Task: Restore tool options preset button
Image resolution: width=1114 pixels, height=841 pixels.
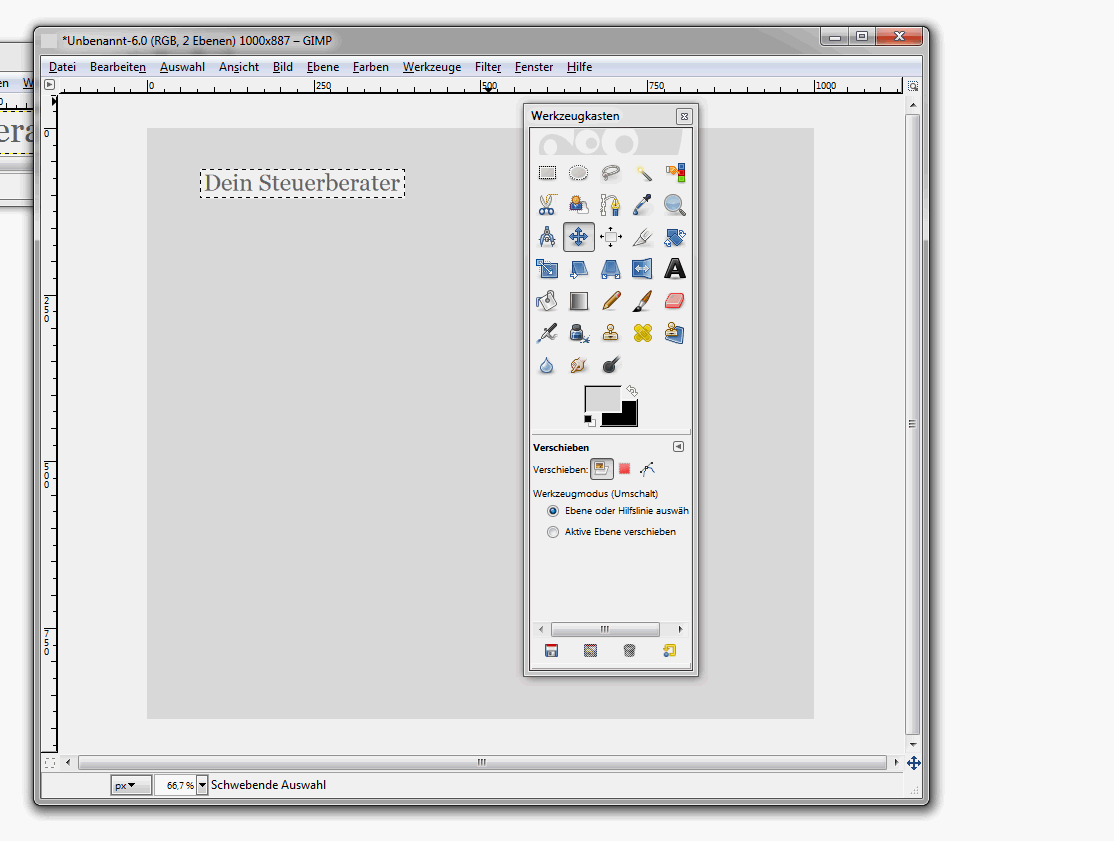Action: (590, 651)
